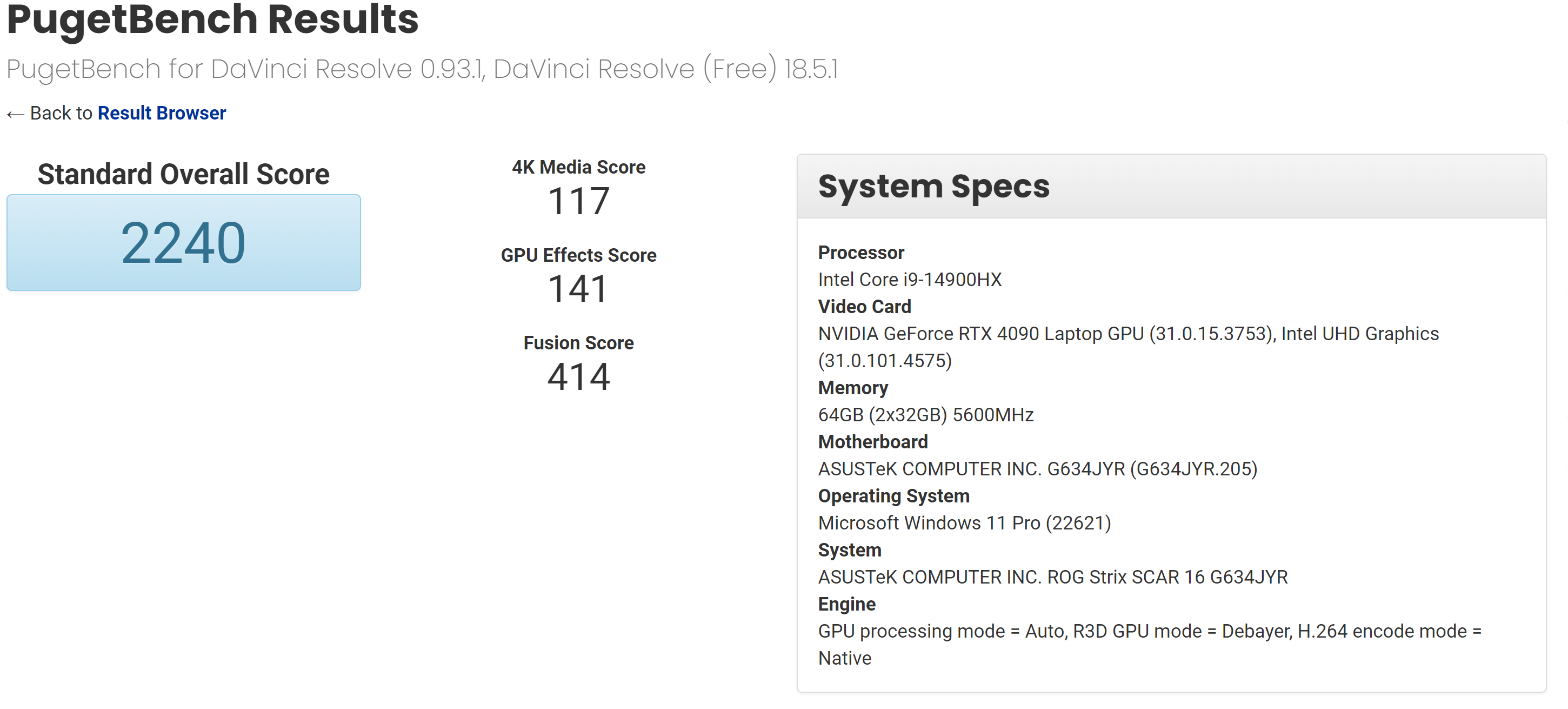This screenshot has height=709, width=1568.
Task: Click the 4K Media Score label
Action: (578, 167)
